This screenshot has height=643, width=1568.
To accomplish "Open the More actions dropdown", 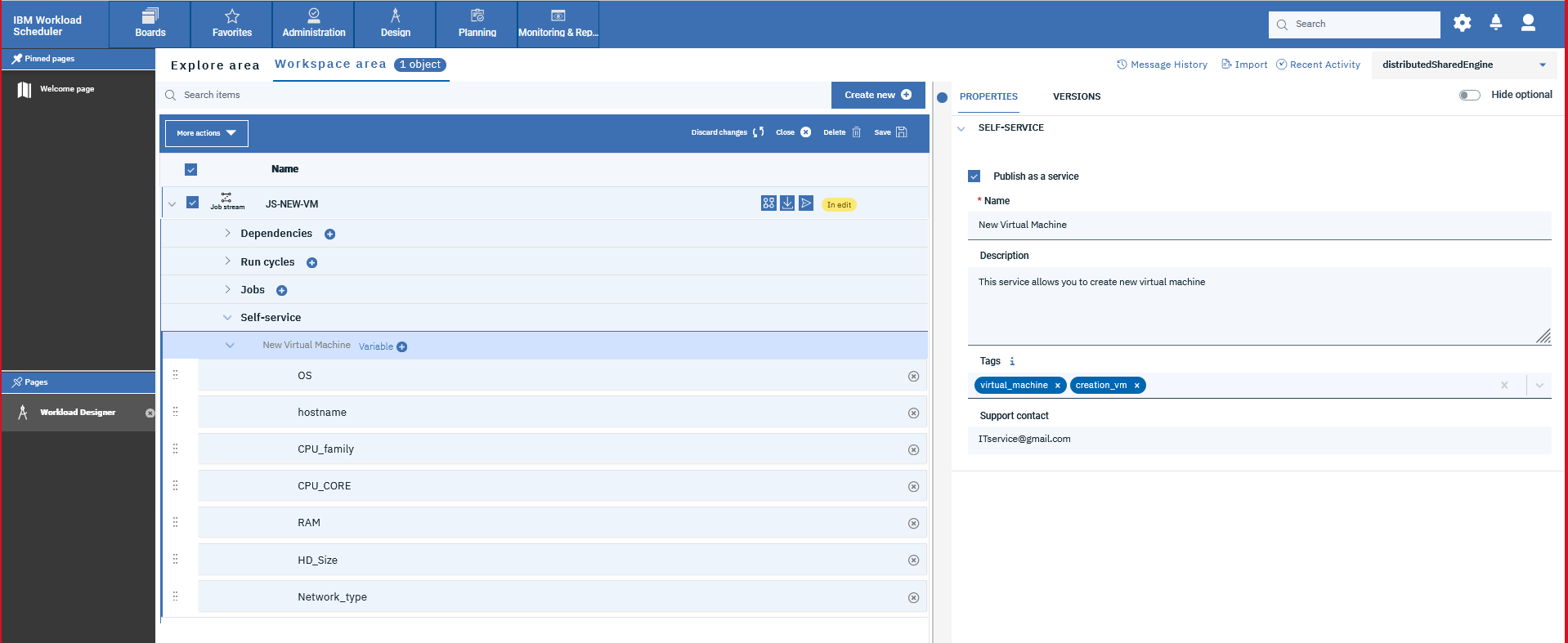I will [206, 133].
